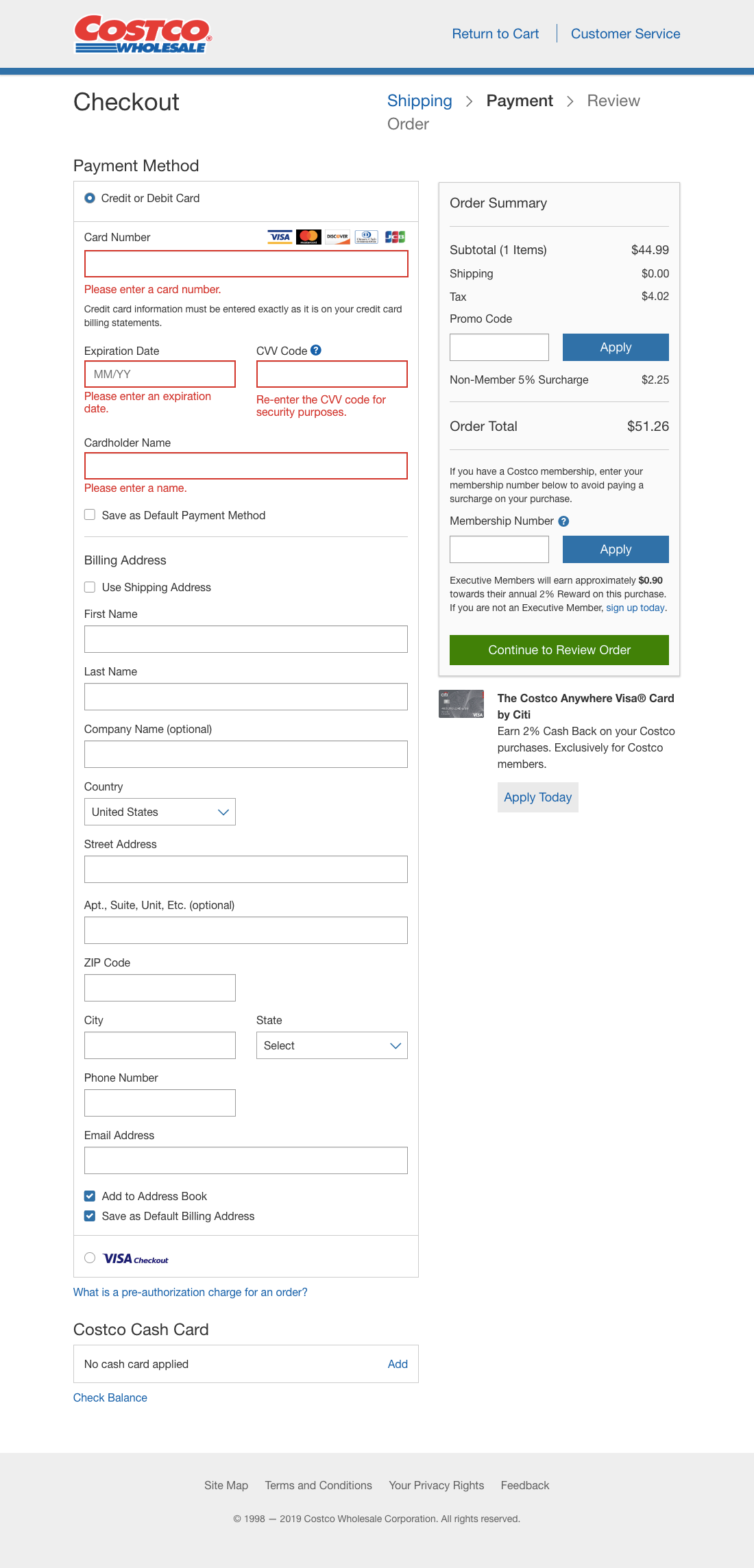The height and width of the screenshot is (1568, 754).
Task: Open the Country dropdown
Action: pyautogui.click(x=160, y=812)
